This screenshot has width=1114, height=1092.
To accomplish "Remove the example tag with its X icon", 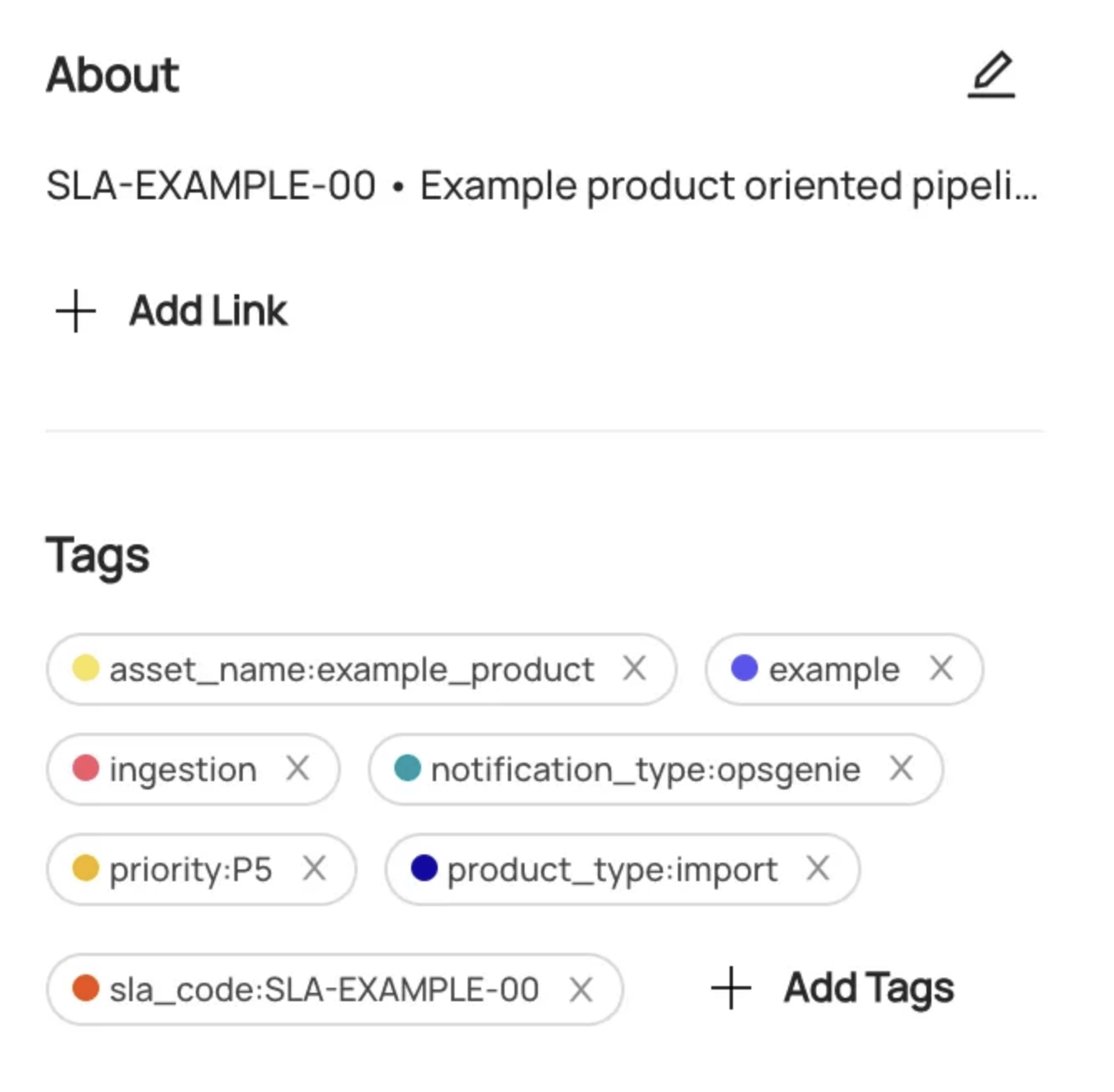I will tap(943, 668).
